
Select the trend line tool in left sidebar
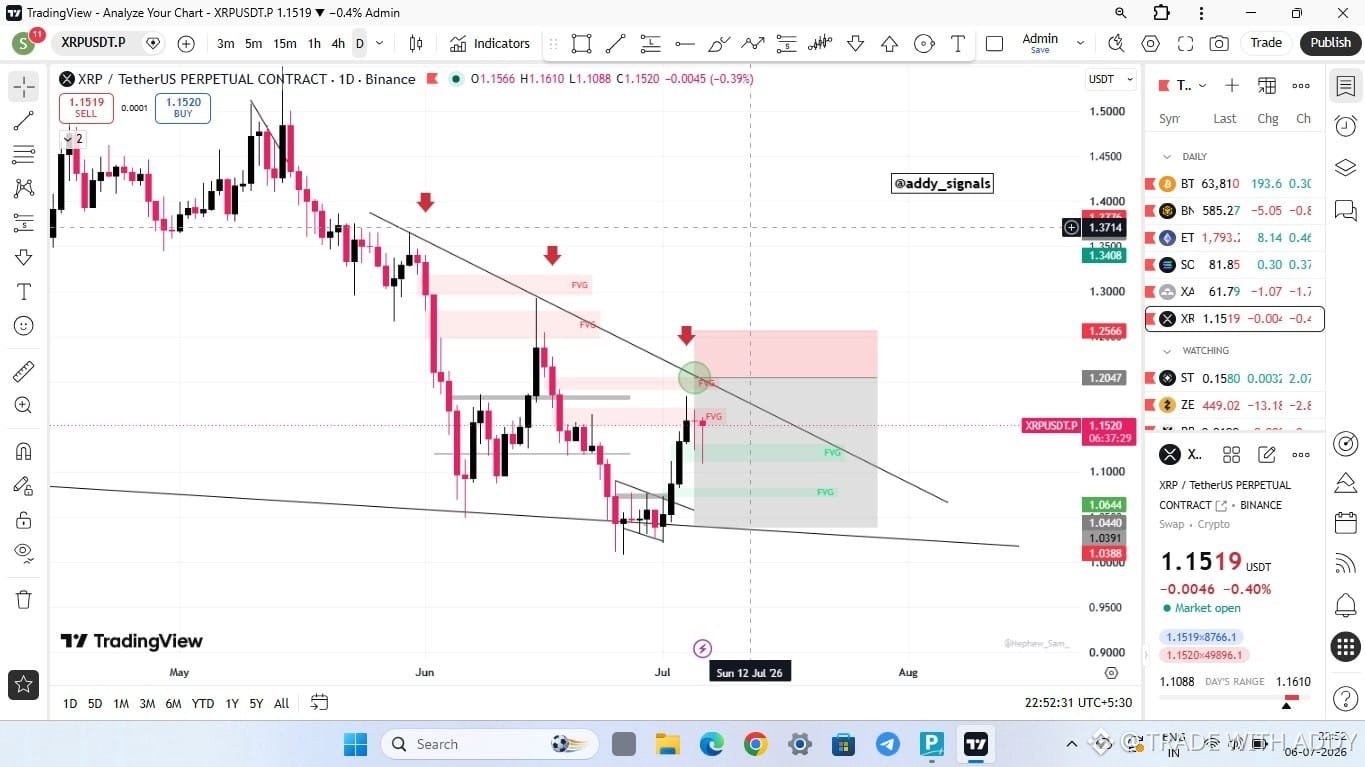pos(24,121)
